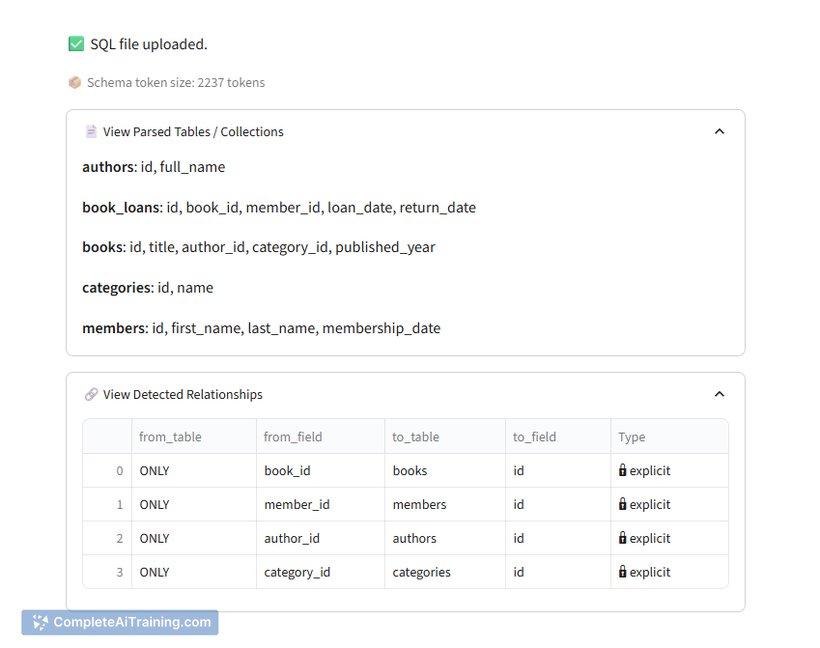Click the 'members: id, first_name' line
The width and height of the screenshot is (820, 648).
tap(261, 328)
